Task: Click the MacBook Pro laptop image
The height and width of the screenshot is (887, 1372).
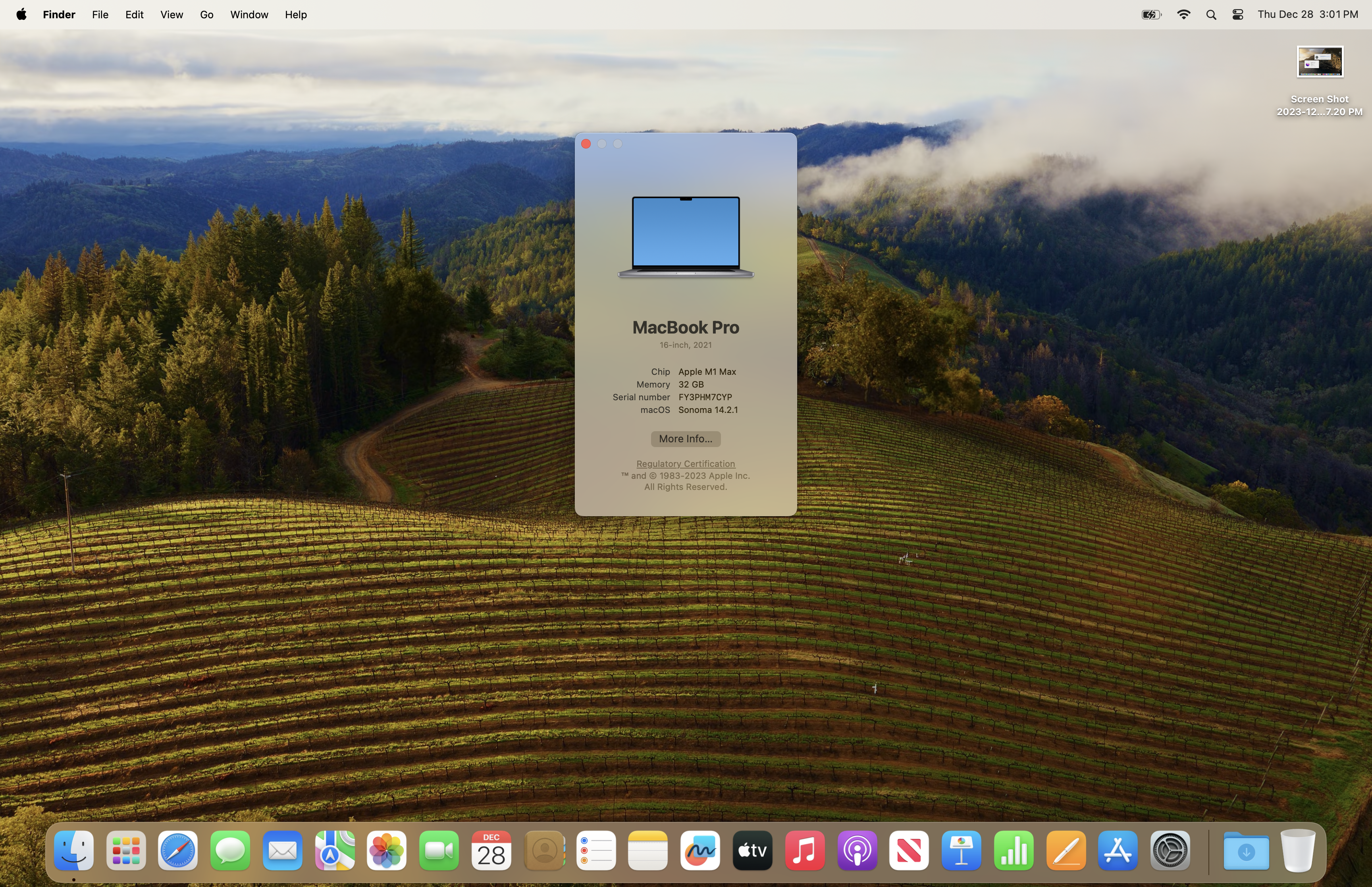Action: tap(685, 237)
